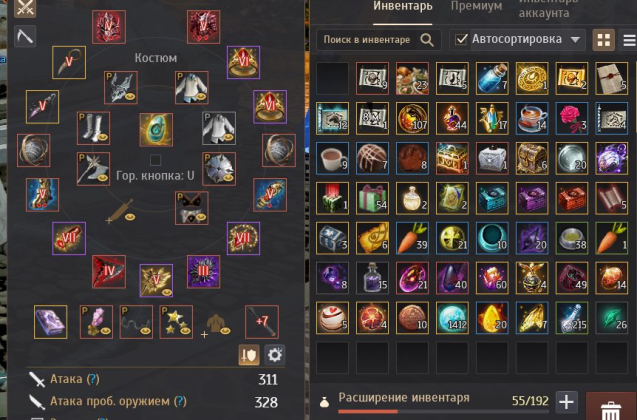Viewport: 637px width, 420px height.
Task: Select the carrot stack of 39
Action: pyautogui.click(x=412, y=238)
